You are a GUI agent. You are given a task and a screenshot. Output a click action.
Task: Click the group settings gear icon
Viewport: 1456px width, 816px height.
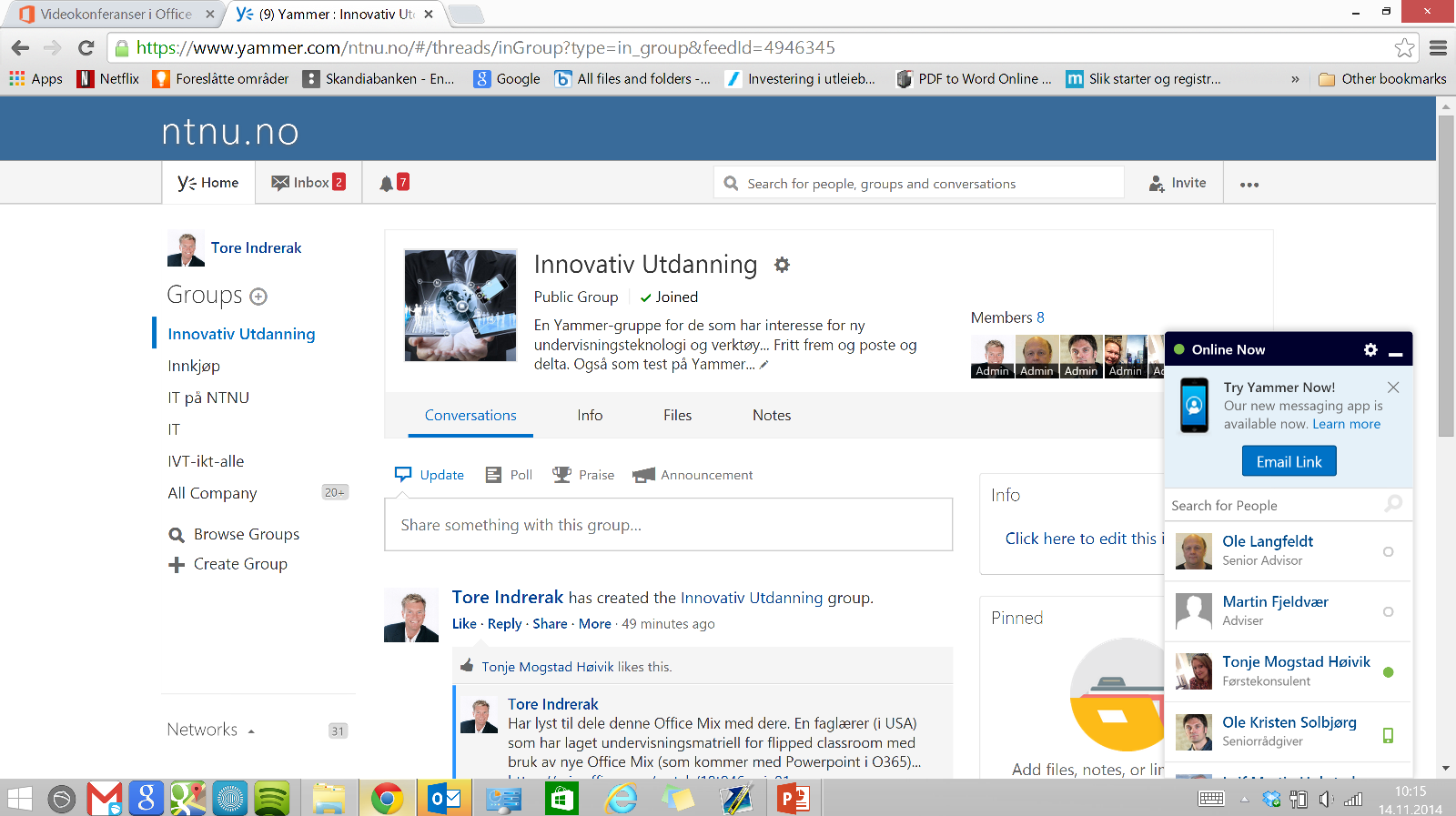click(782, 265)
